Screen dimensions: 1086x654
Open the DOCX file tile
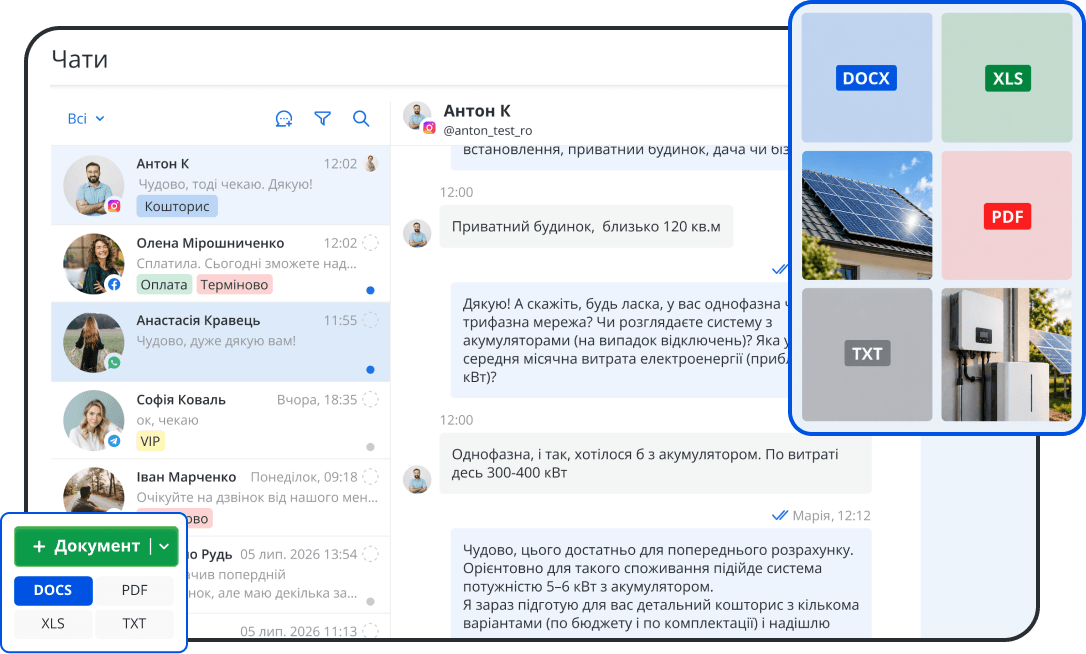click(866, 78)
